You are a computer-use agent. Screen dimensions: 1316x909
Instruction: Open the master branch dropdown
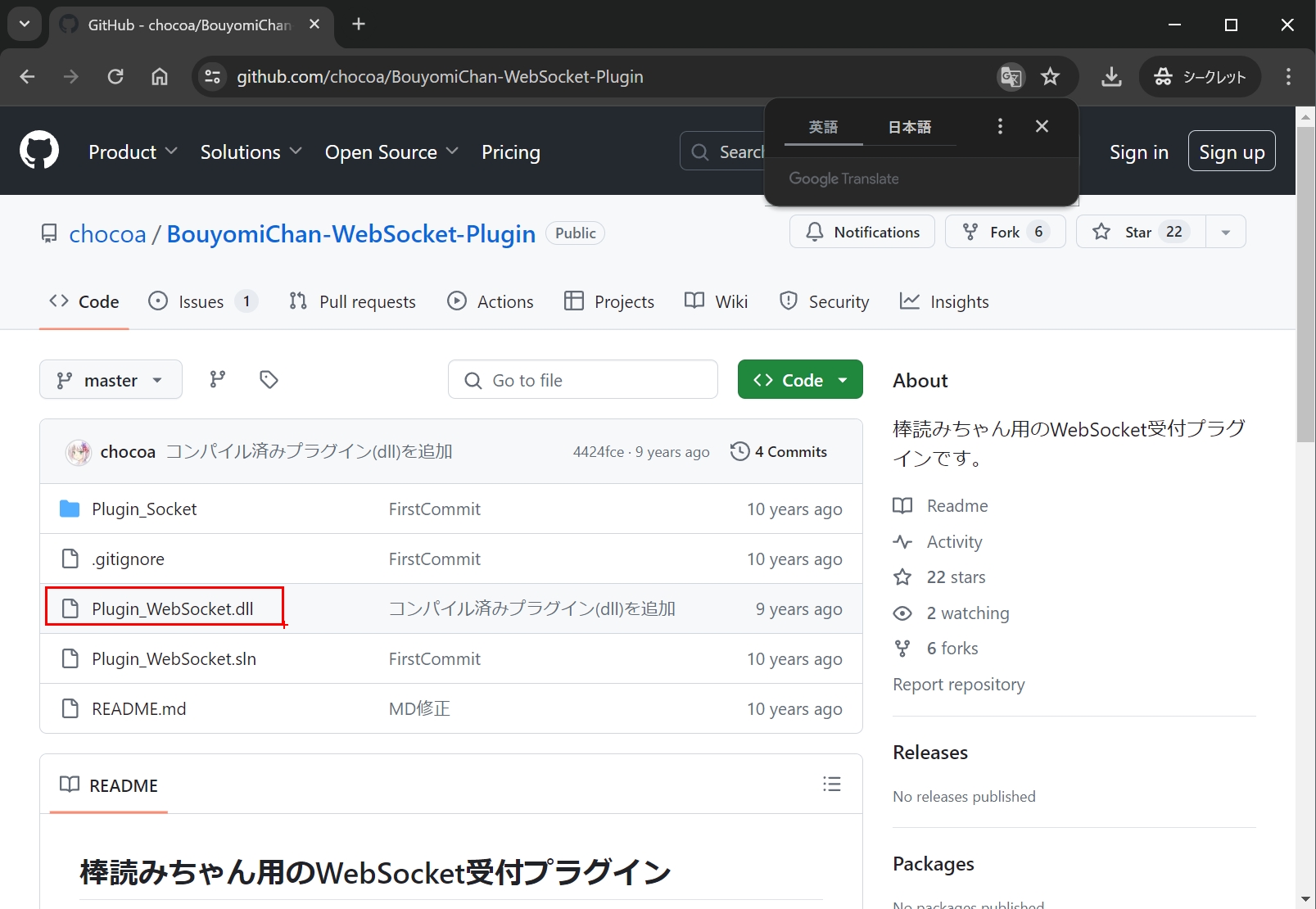pos(111,379)
